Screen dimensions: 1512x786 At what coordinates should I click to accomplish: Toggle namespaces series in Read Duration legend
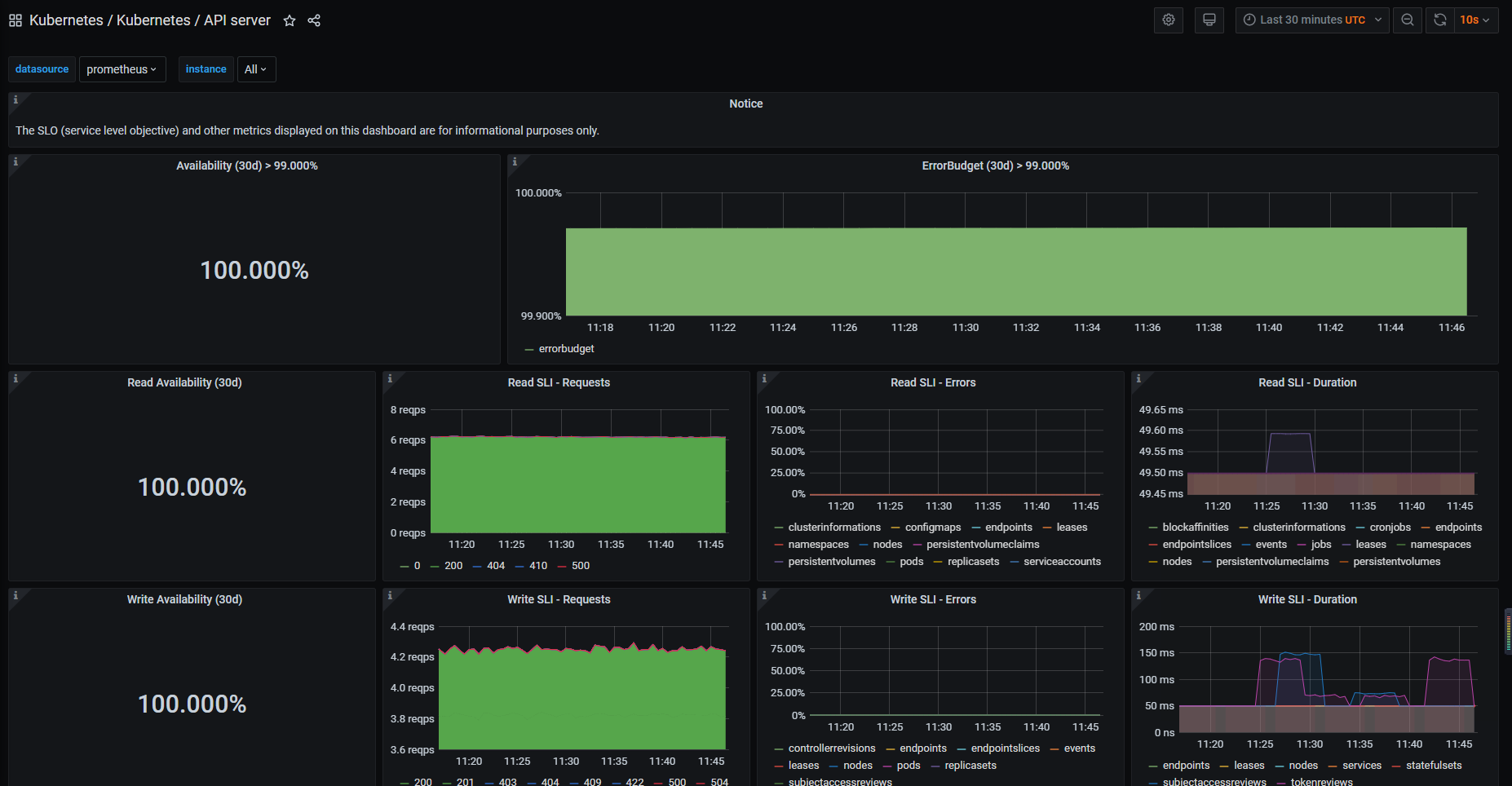[1440, 545]
